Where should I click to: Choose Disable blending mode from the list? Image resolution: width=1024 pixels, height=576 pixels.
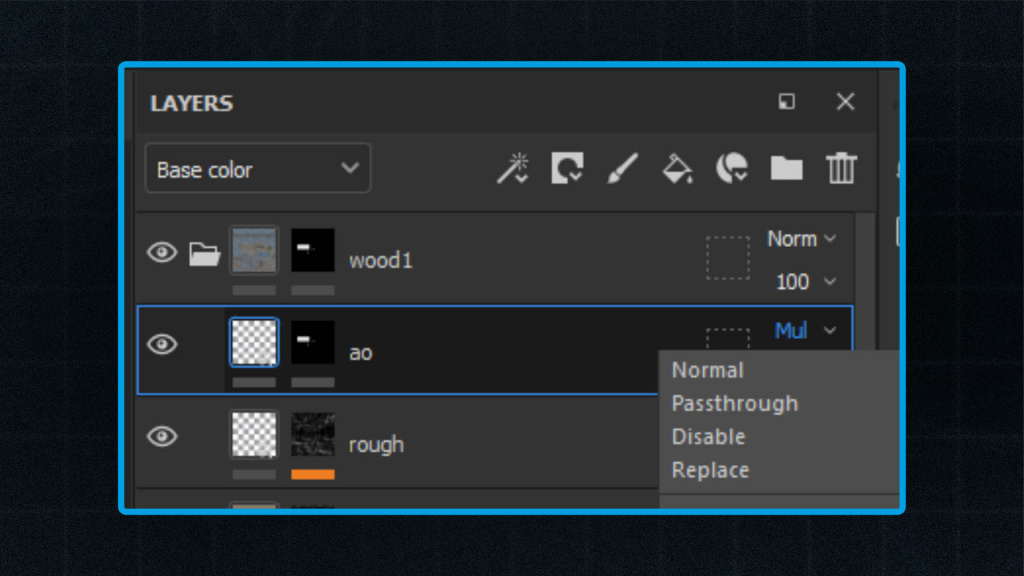click(x=709, y=436)
